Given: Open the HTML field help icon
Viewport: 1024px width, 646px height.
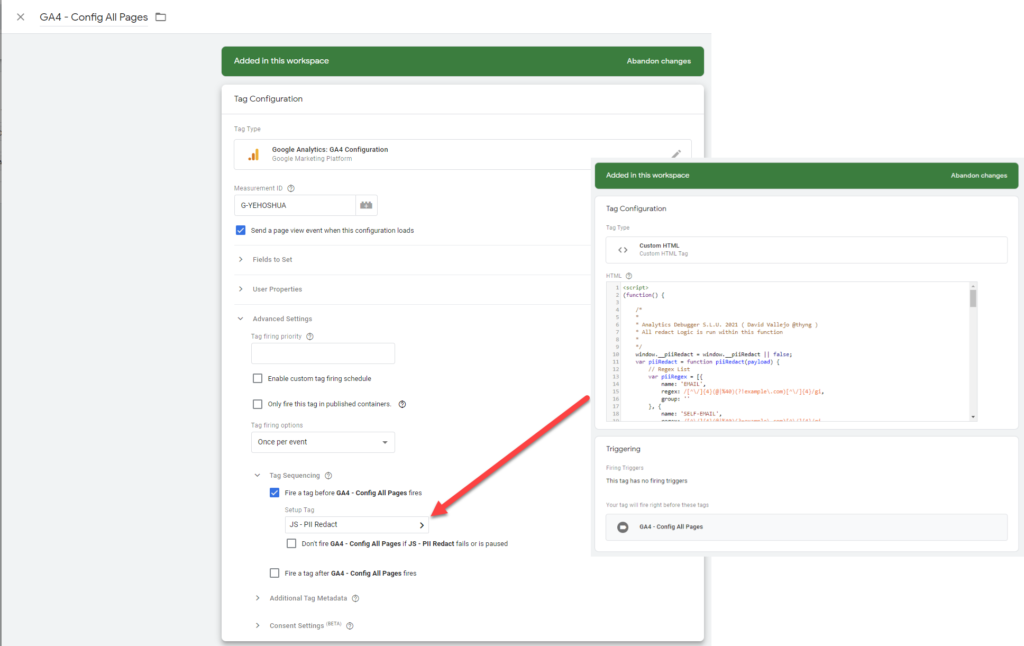Looking at the screenshot, I should click(x=629, y=276).
